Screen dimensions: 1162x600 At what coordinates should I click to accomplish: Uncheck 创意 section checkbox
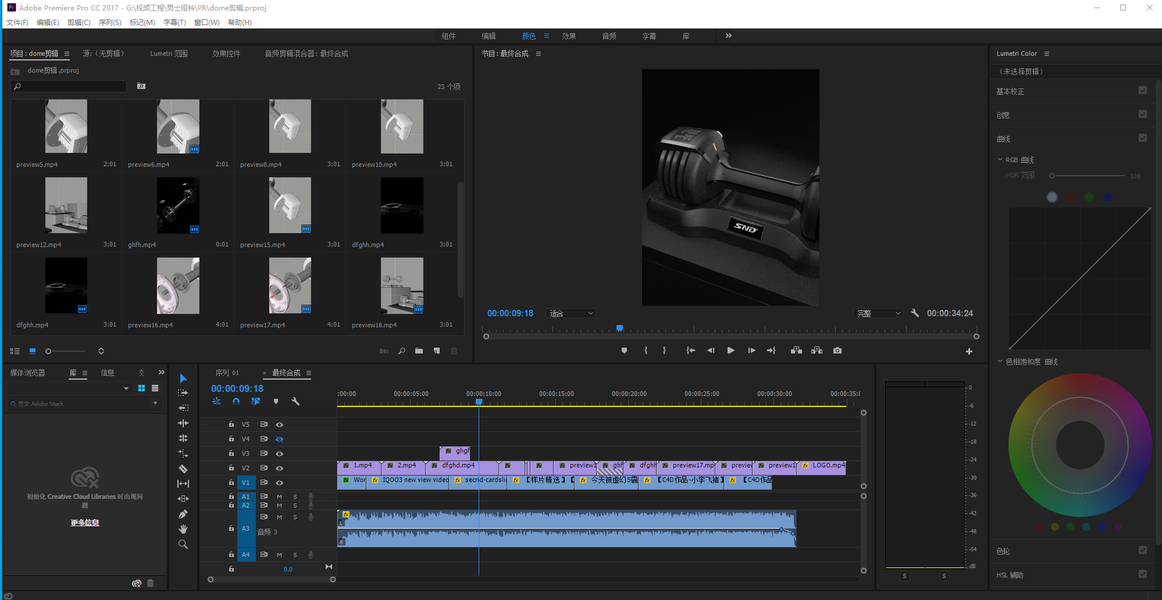click(1142, 114)
